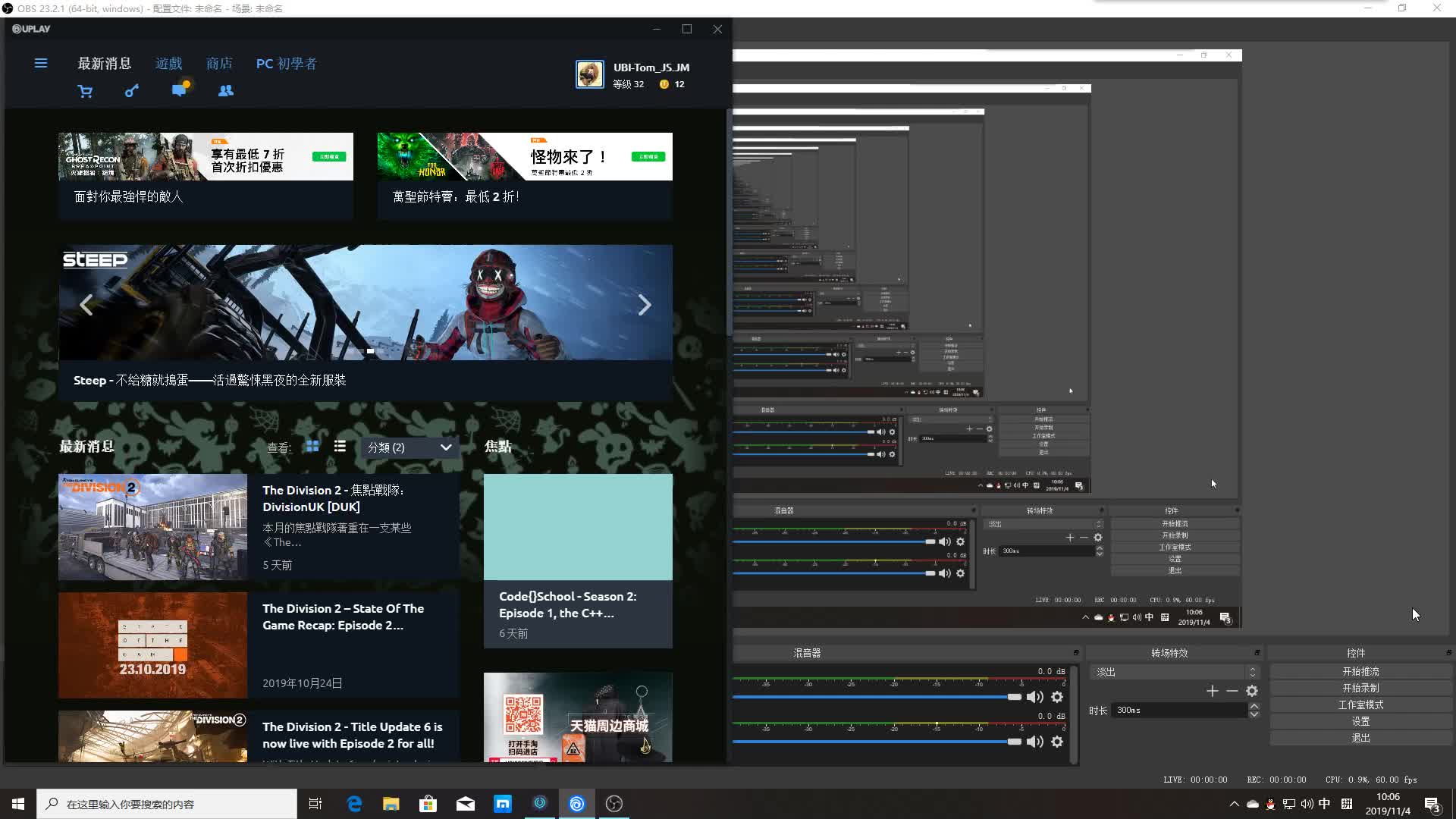Go to the 最新消息 tab
This screenshot has height=819, width=1456.
[x=105, y=64]
